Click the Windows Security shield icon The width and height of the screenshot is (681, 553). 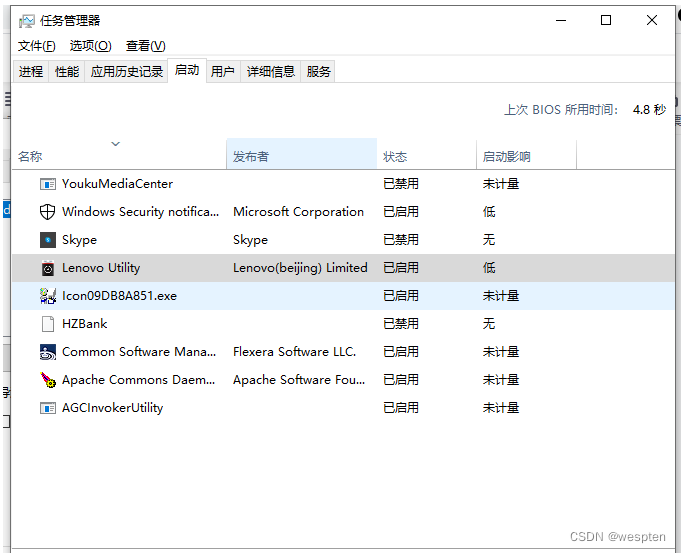pyautogui.click(x=47, y=212)
